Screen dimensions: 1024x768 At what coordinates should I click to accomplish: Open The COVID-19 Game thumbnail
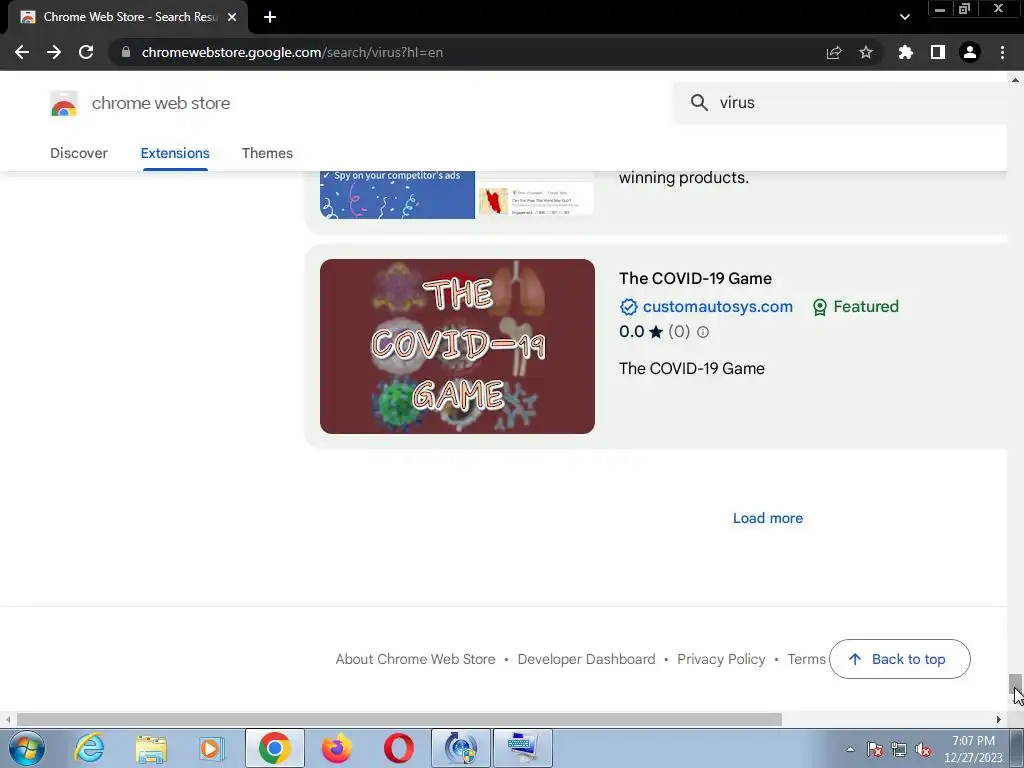(457, 346)
